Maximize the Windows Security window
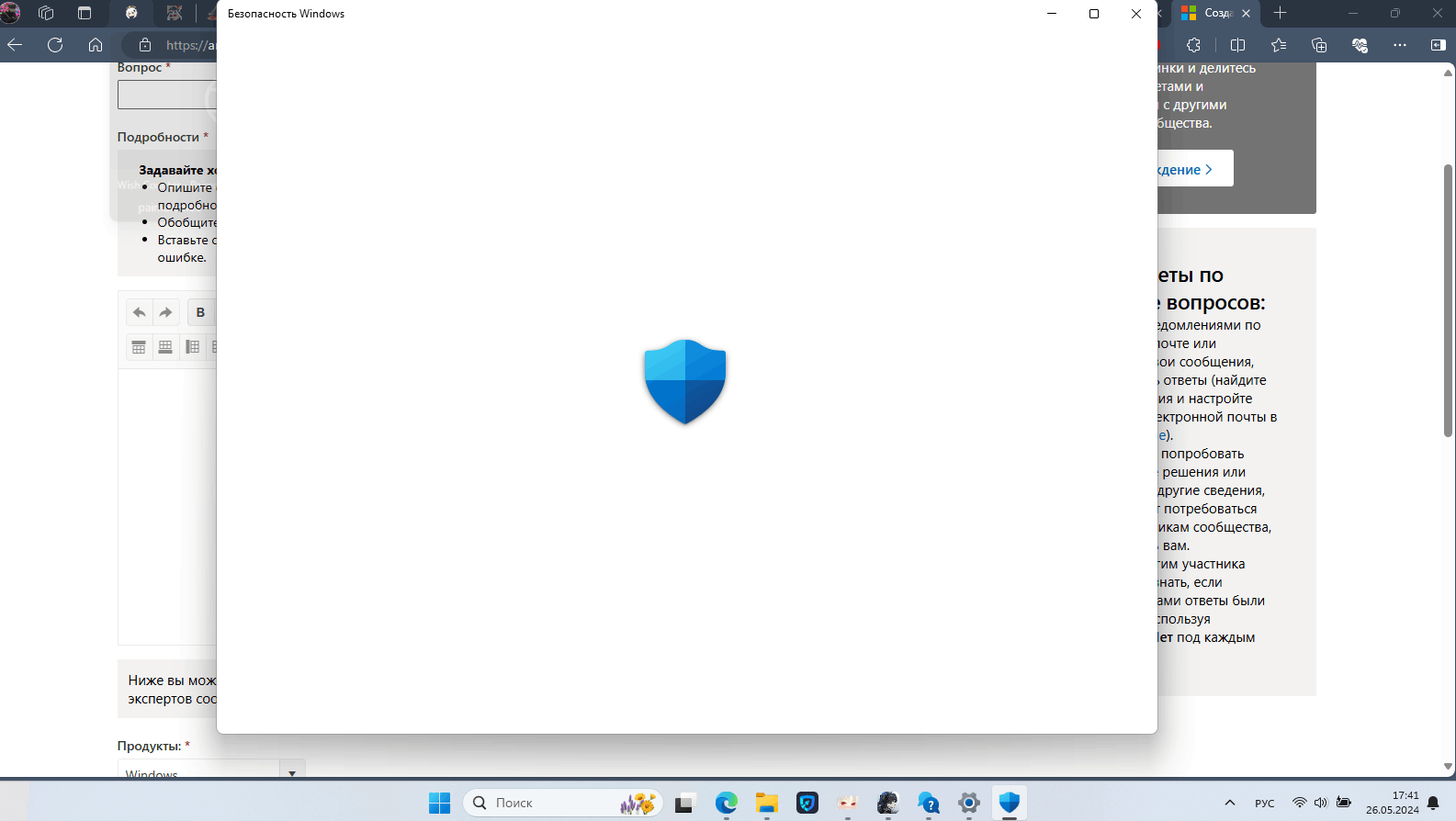Screen dimensions: 1456x821 [1094, 14]
